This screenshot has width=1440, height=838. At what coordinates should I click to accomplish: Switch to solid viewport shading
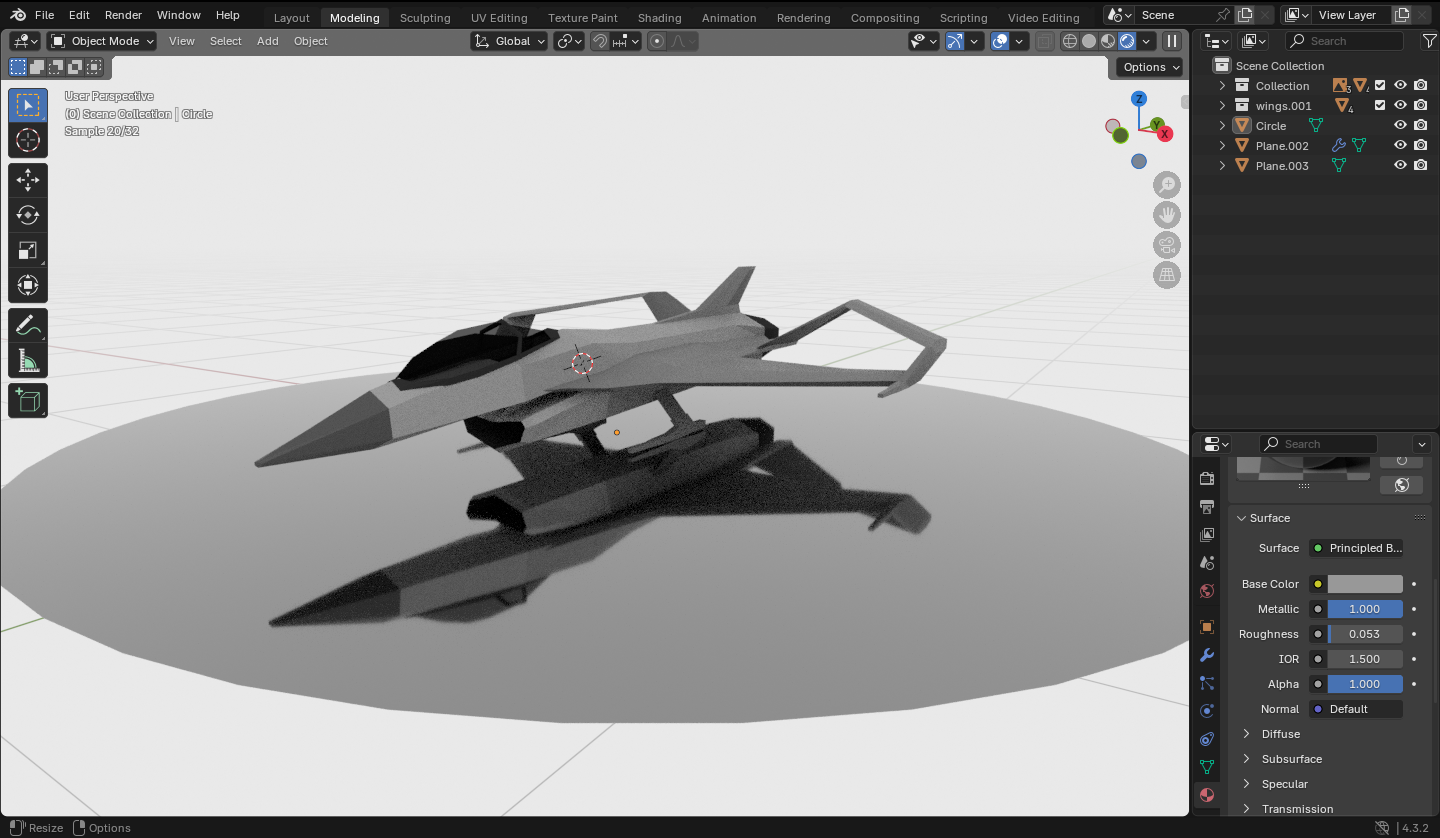point(1089,41)
